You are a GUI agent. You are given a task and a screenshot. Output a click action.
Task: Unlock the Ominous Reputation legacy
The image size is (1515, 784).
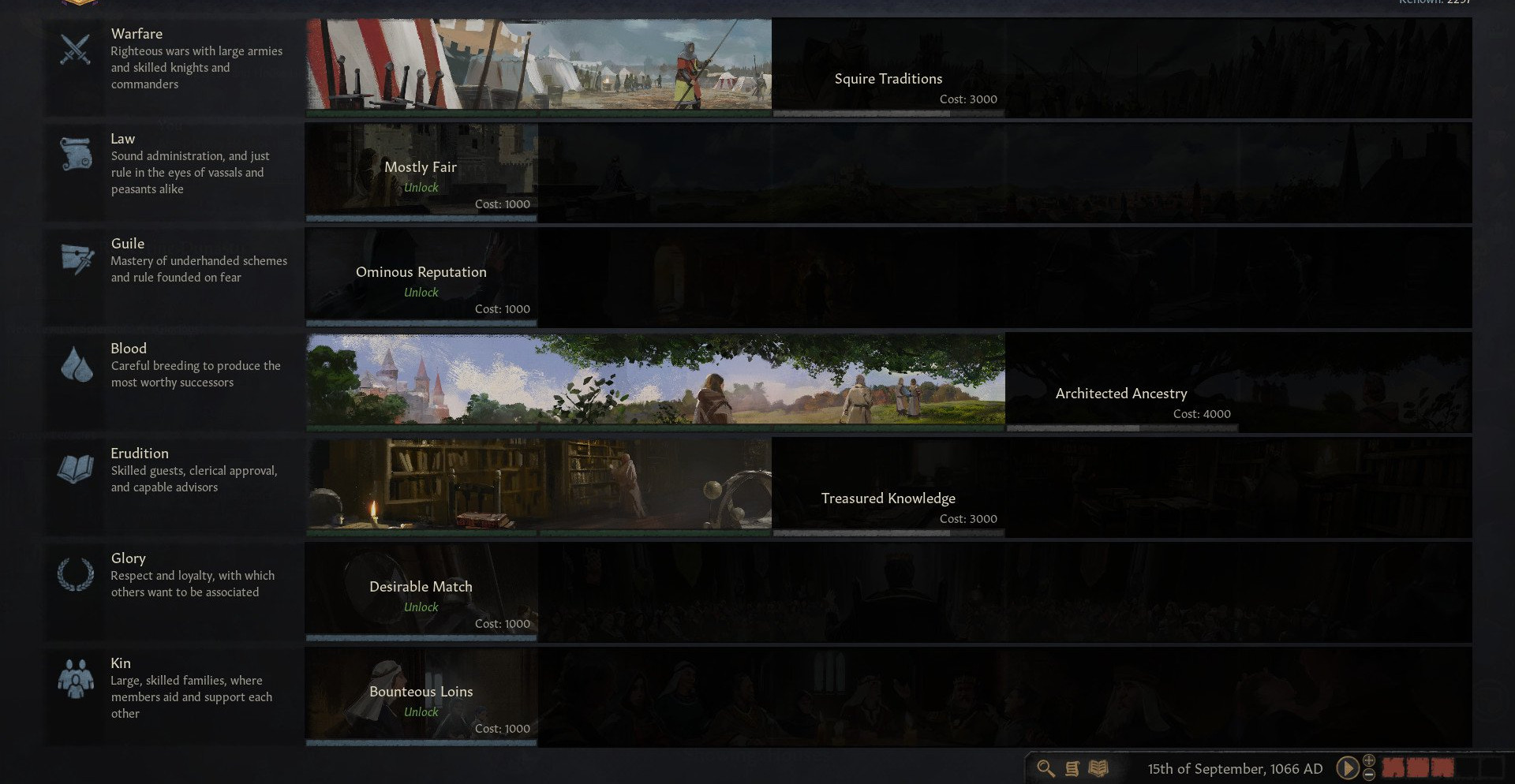(421, 292)
